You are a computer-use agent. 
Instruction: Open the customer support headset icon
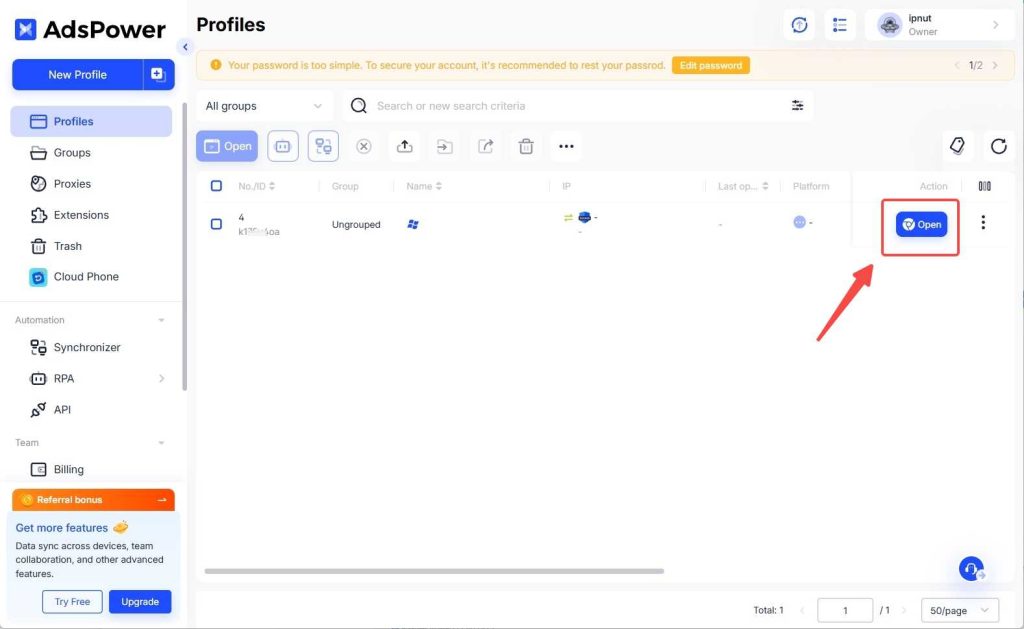971,568
